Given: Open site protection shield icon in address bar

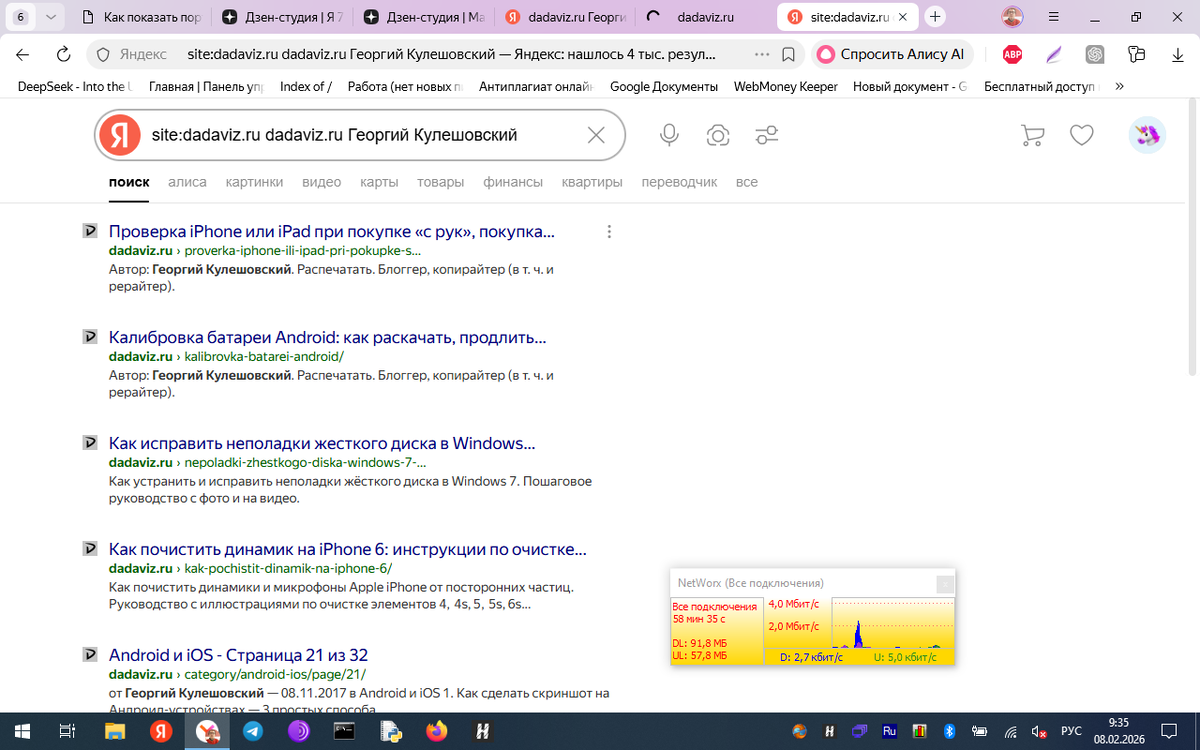Looking at the screenshot, I should [102, 54].
